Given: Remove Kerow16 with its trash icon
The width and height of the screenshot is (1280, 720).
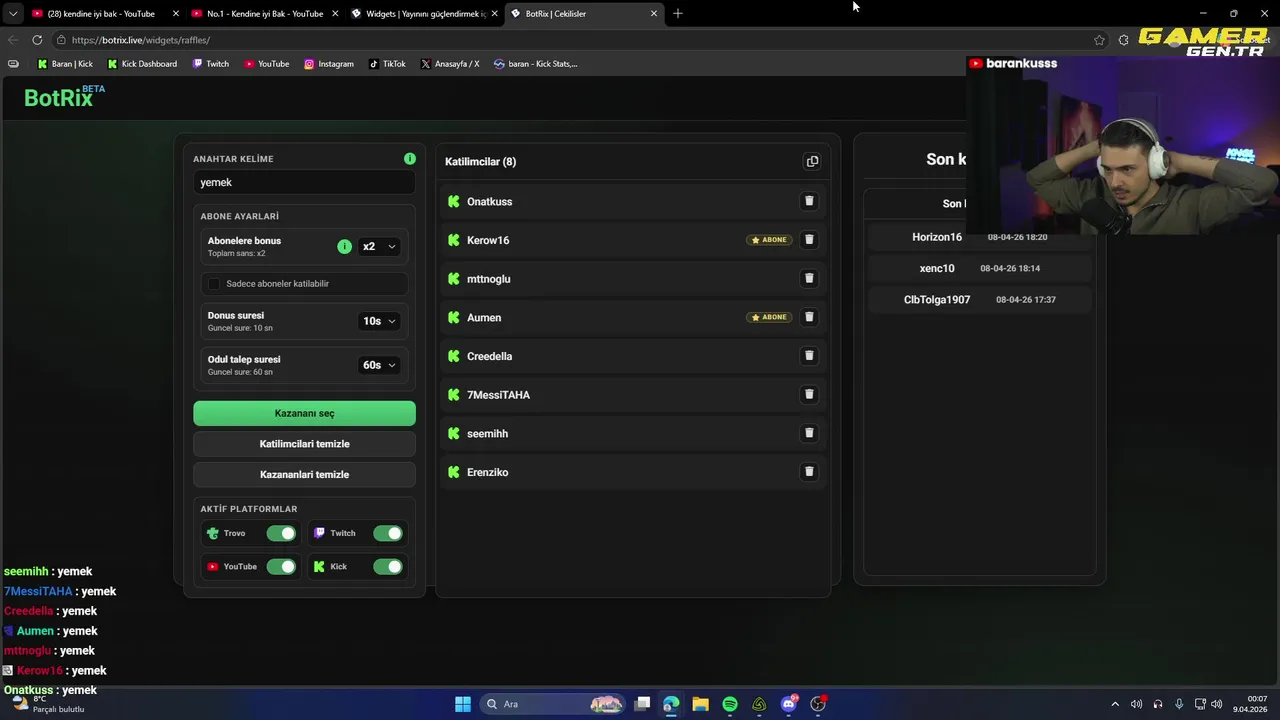Looking at the screenshot, I should coord(809,240).
